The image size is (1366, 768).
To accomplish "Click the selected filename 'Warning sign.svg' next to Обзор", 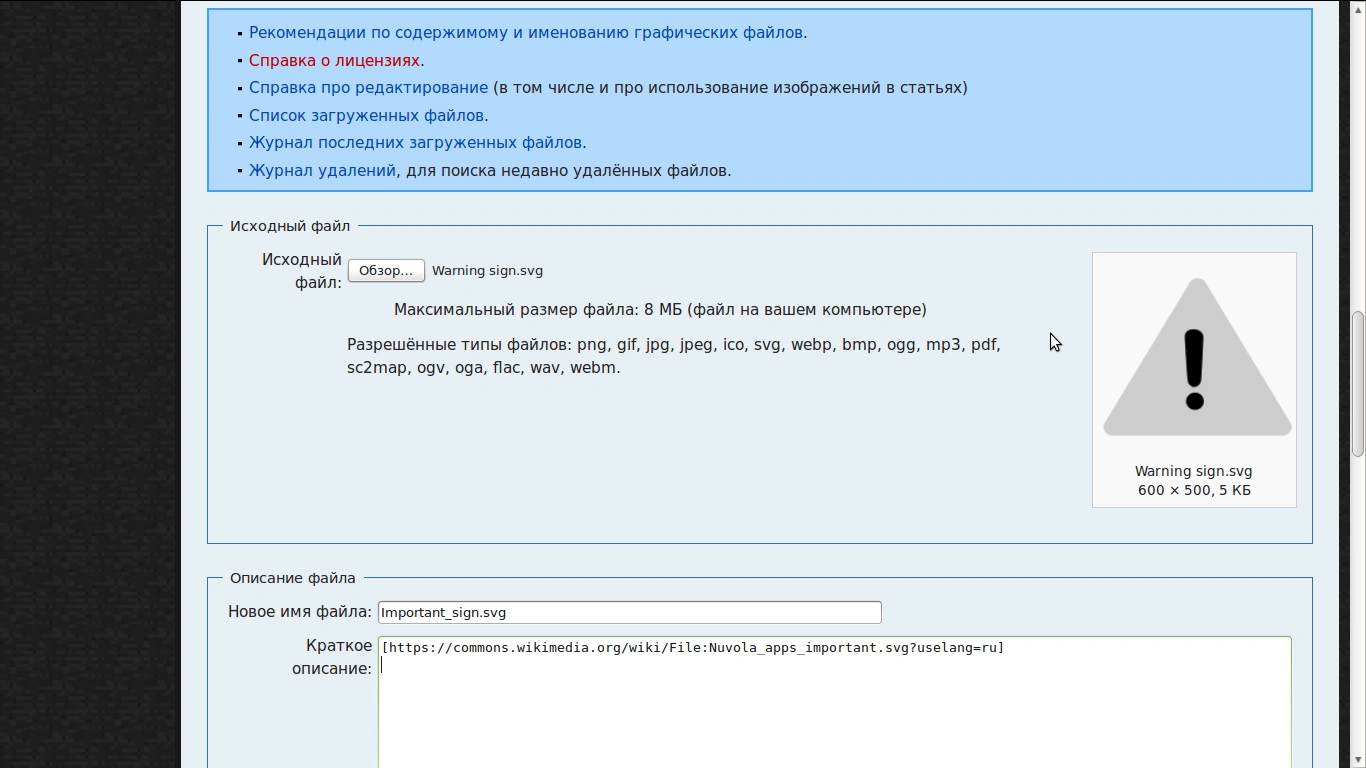I will click(488, 271).
